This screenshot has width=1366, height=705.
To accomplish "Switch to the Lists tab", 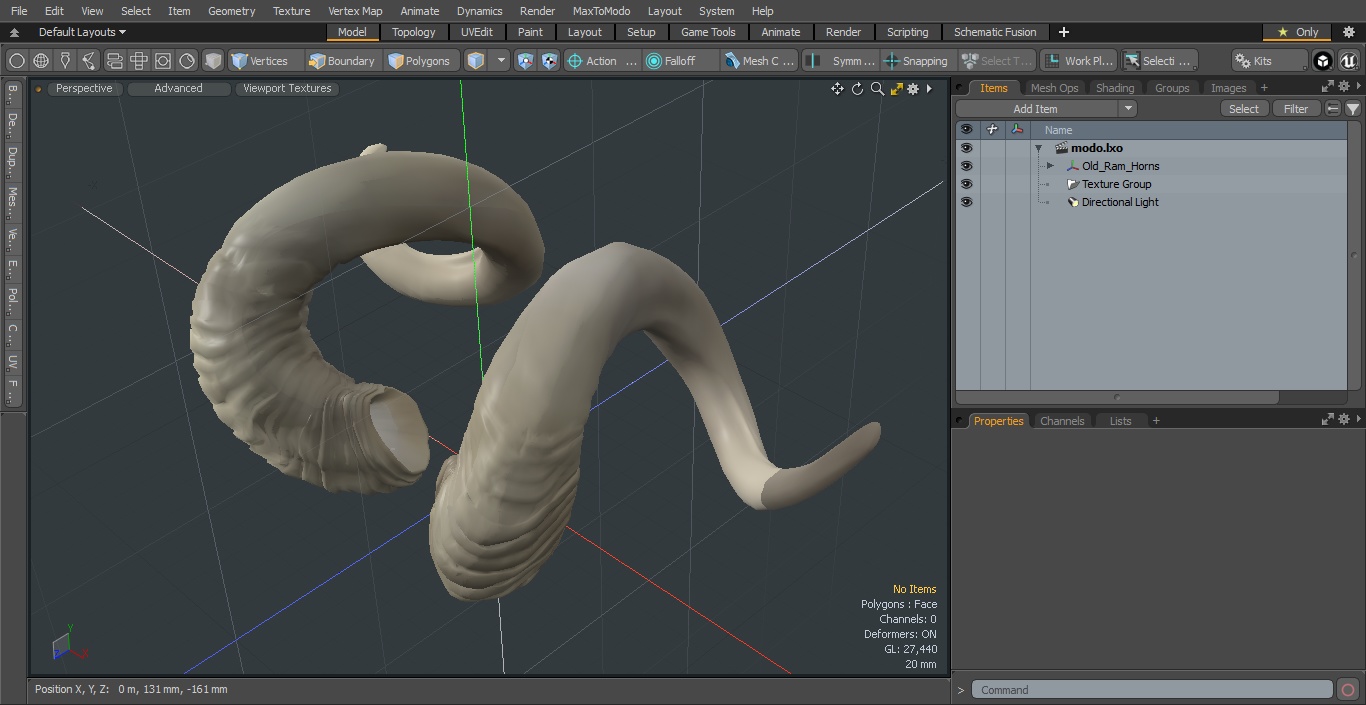I will [1120, 421].
